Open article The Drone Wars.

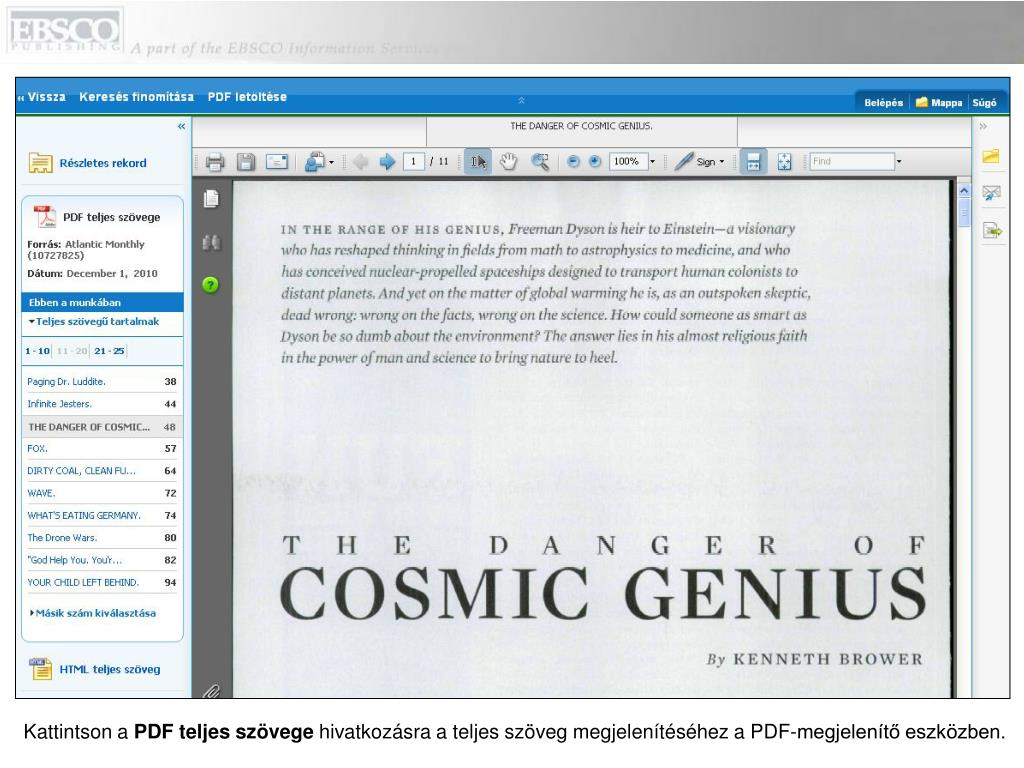62,537
